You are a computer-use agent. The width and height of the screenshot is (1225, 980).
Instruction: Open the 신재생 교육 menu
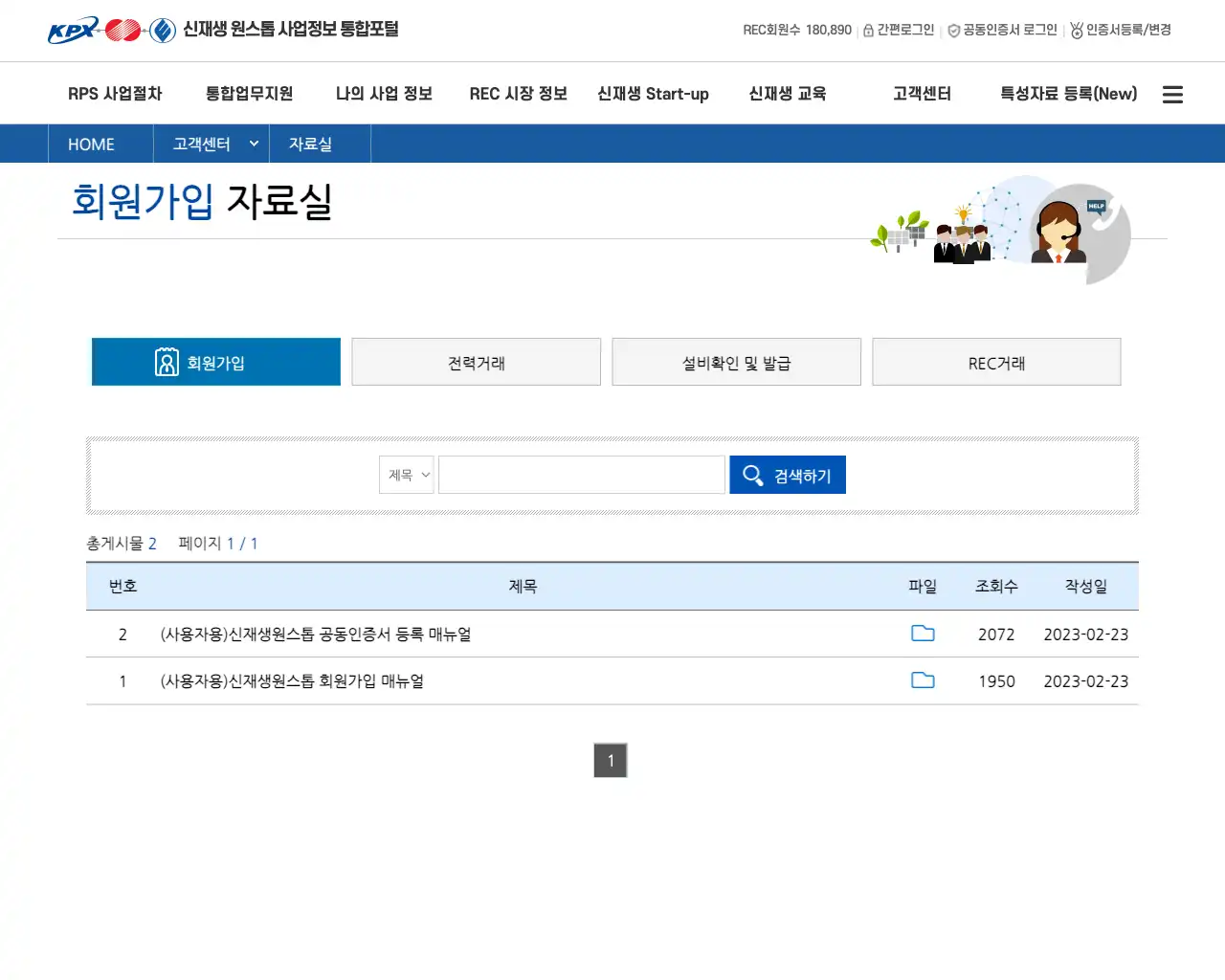(x=787, y=94)
